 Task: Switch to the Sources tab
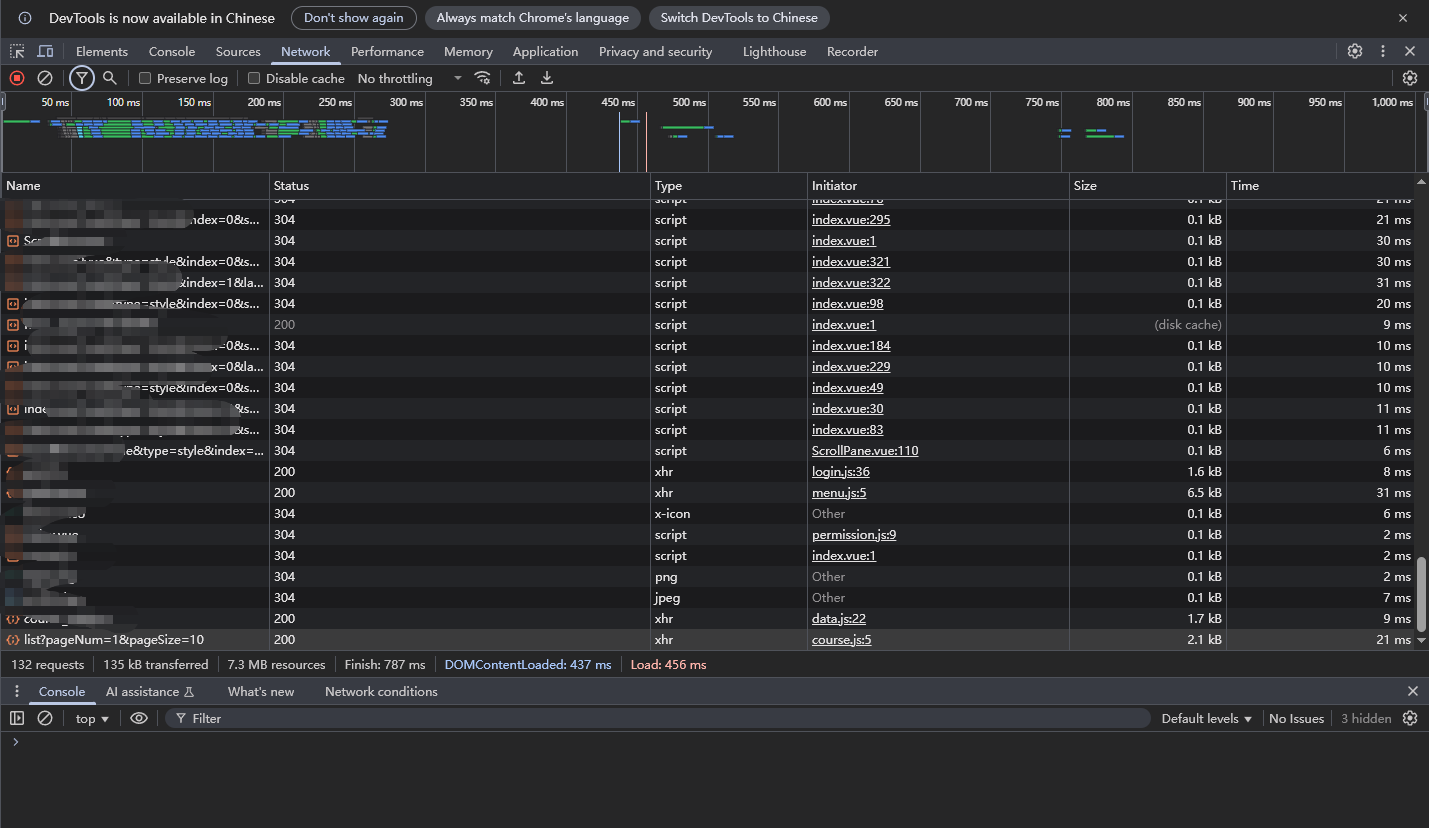pyautogui.click(x=238, y=51)
